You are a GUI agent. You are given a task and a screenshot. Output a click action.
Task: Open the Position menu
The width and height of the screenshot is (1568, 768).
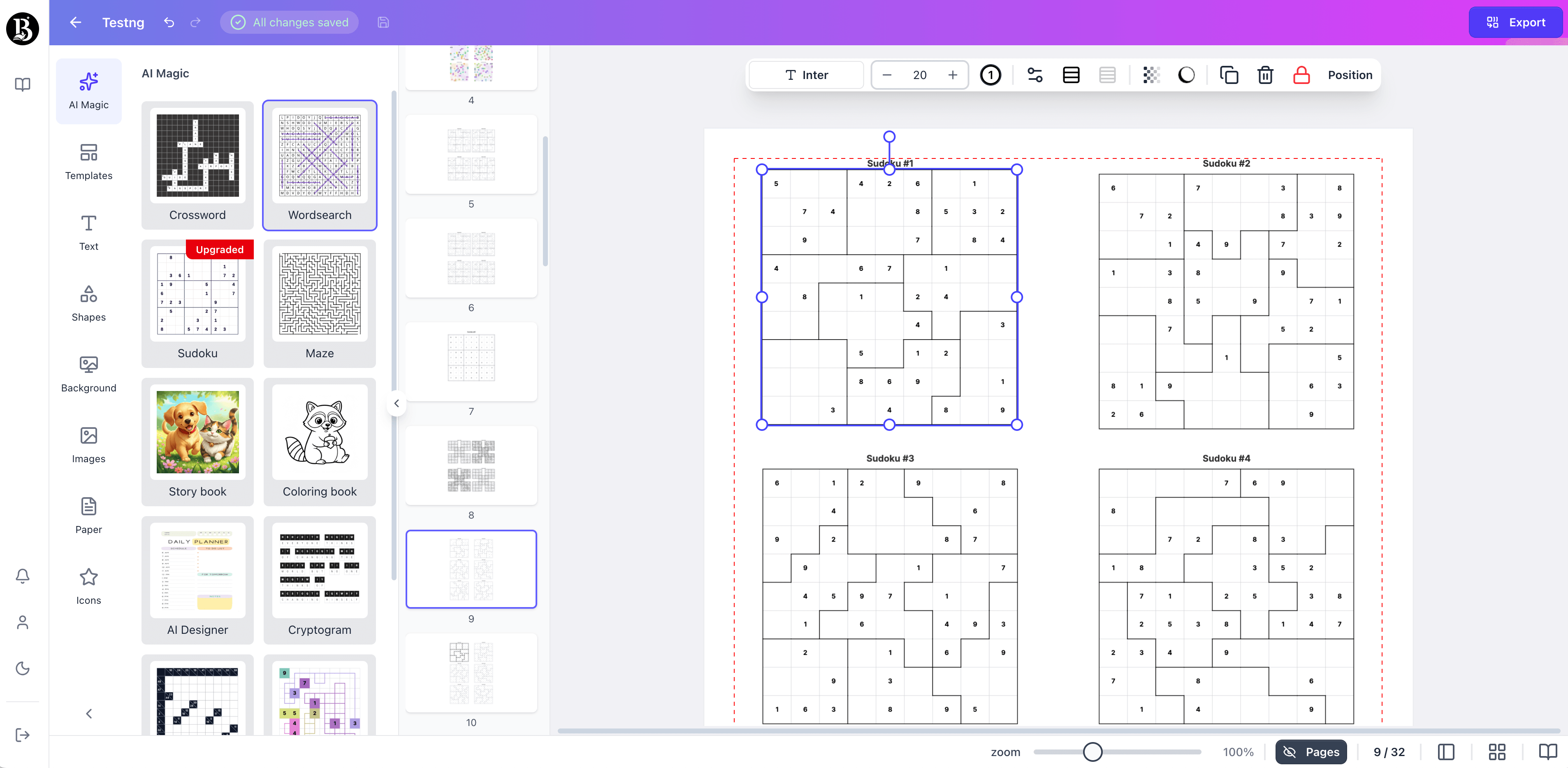(x=1350, y=75)
